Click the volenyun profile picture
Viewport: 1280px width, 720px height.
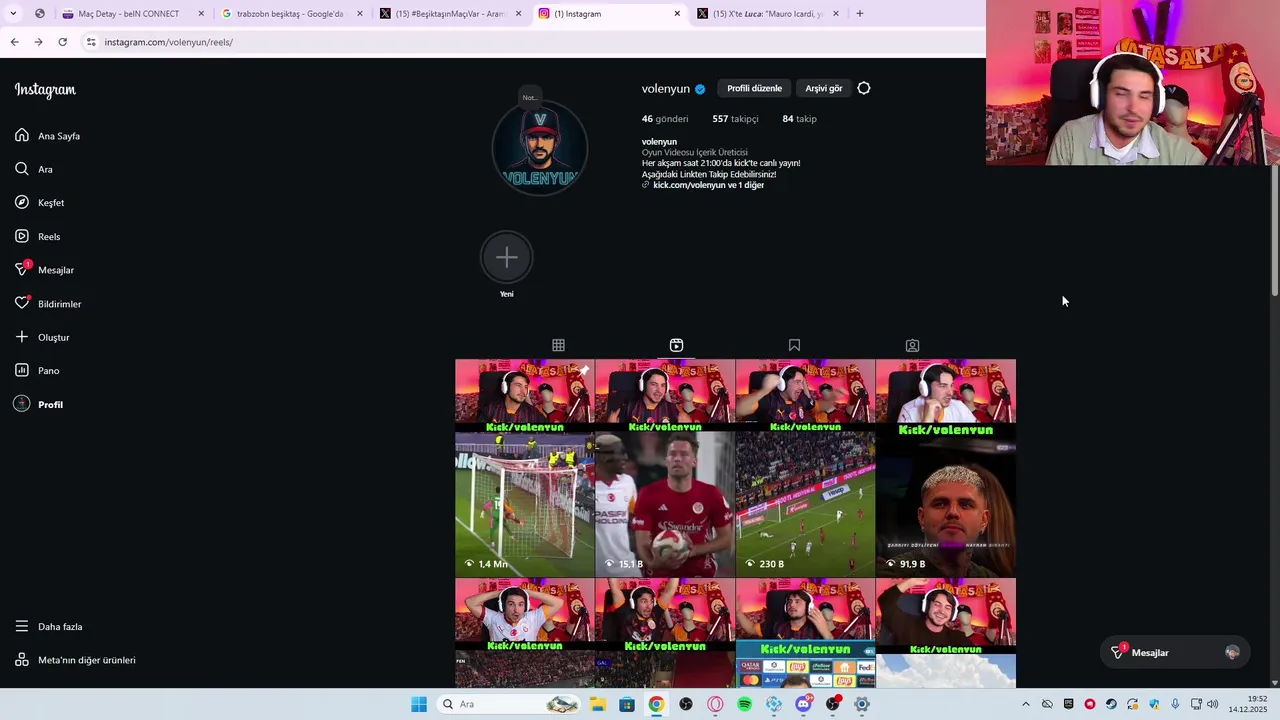click(x=540, y=148)
